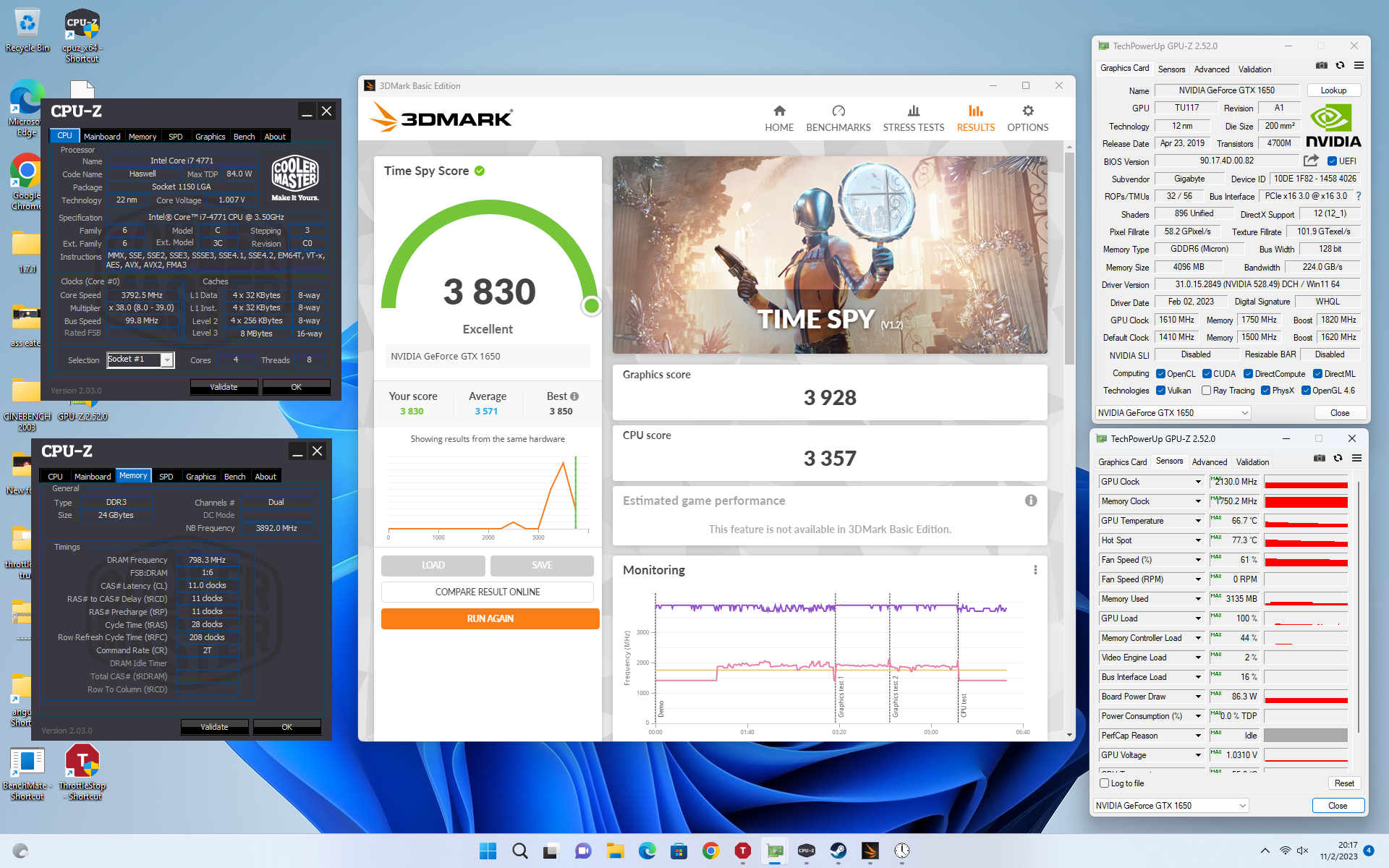Open GPU selector dropdown in Sensors GPU-Z
Viewport: 1389px width, 868px height.
[x=1171, y=806]
